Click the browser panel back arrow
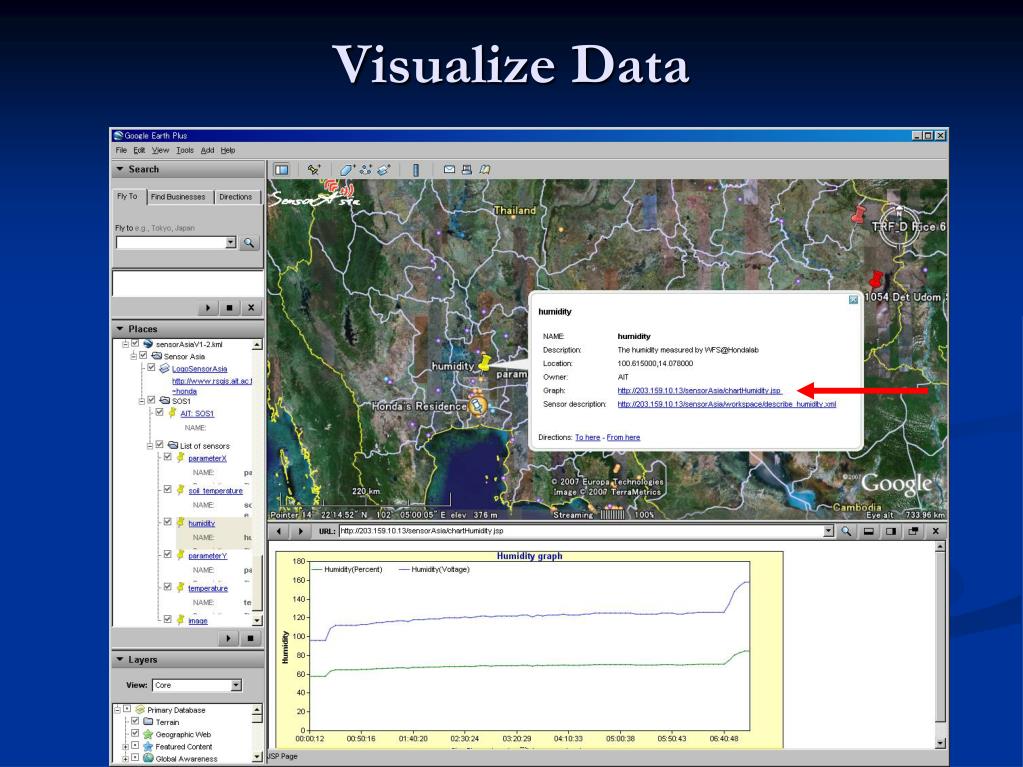This screenshot has height=767, width=1023. (x=279, y=531)
